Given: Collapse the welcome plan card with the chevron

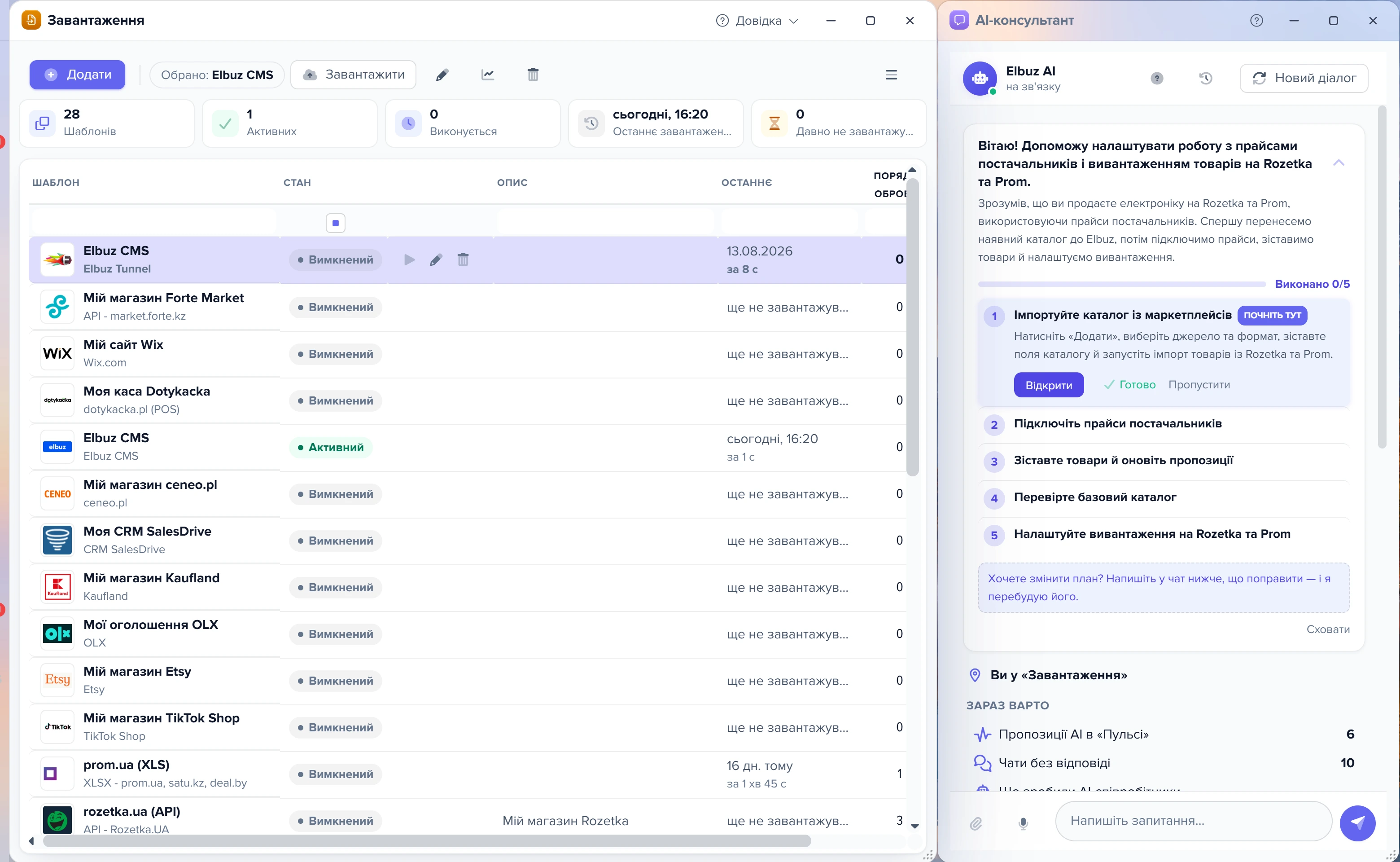Looking at the screenshot, I should click(1339, 163).
